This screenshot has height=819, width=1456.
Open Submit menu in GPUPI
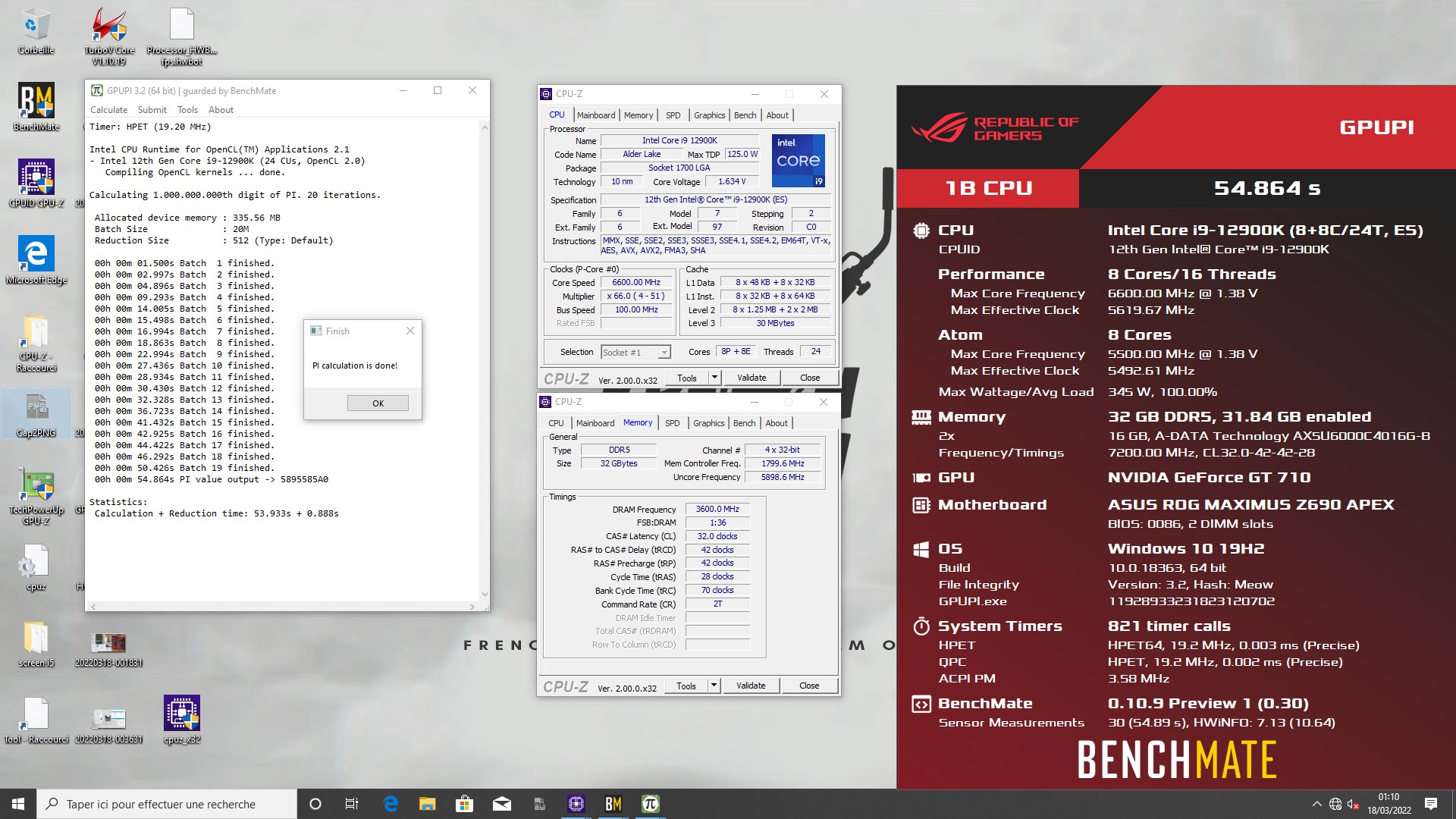[152, 110]
